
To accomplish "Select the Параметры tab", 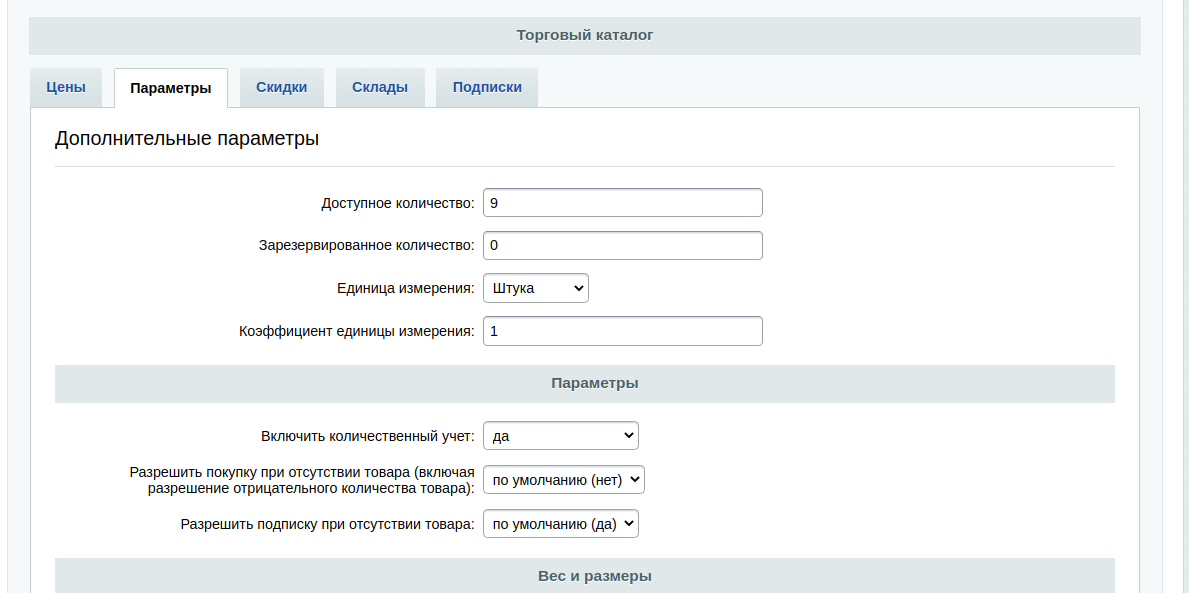I will click(x=171, y=88).
